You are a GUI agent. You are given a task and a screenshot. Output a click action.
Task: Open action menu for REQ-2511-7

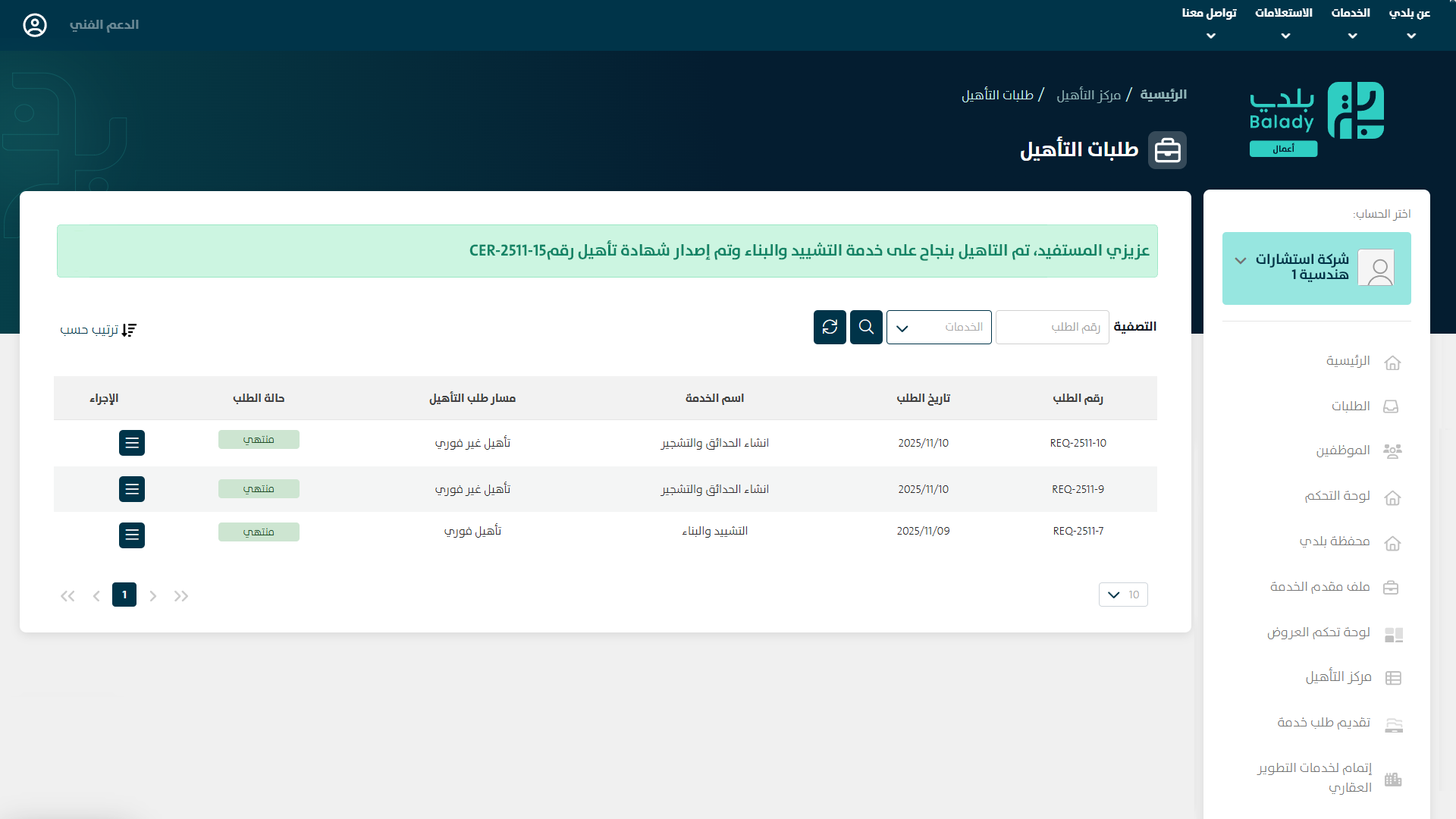pyautogui.click(x=132, y=535)
